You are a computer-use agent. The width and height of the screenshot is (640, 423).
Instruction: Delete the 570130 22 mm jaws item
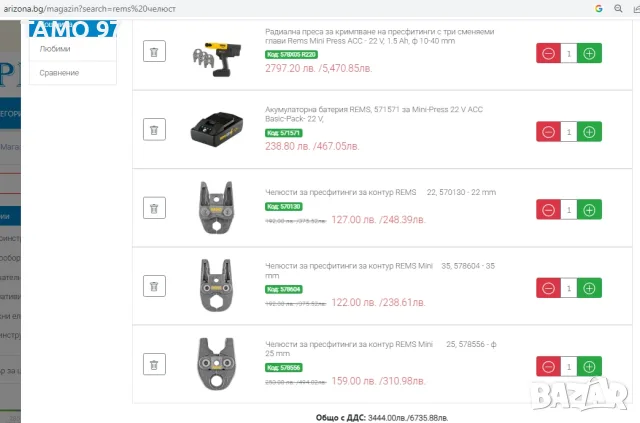click(x=154, y=208)
